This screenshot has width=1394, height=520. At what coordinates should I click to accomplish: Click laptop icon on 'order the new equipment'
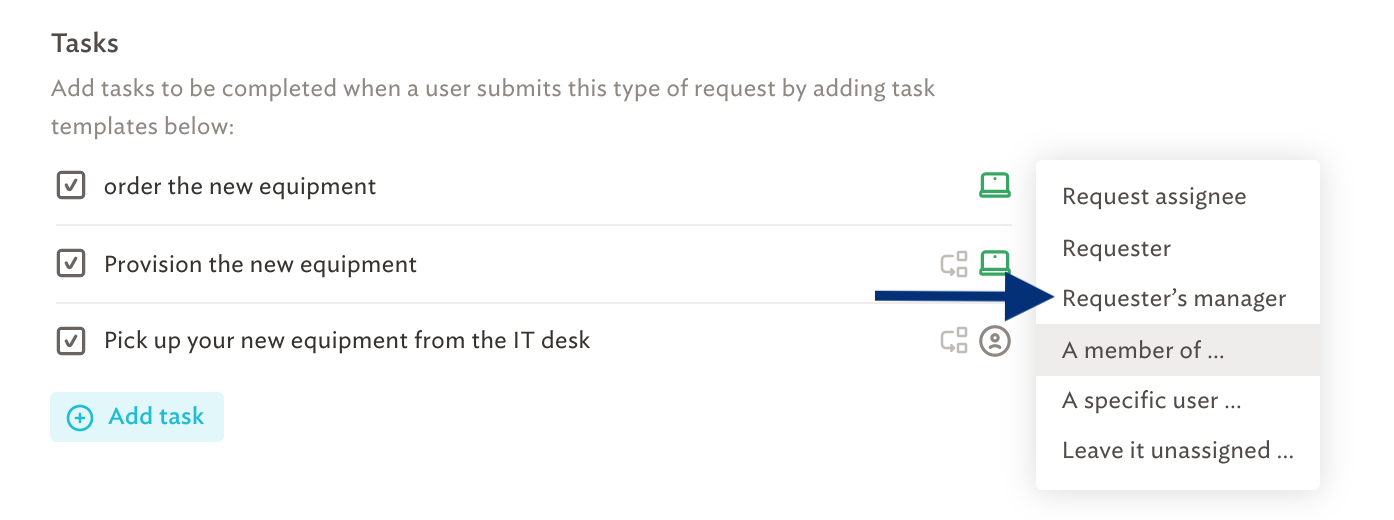point(994,186)
